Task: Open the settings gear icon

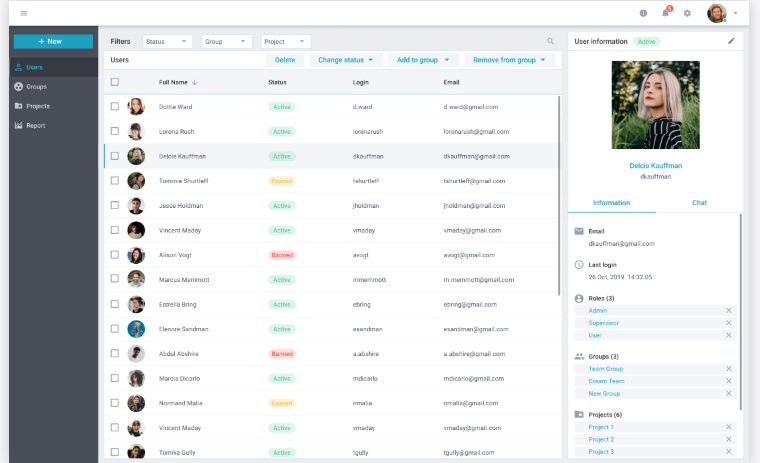Action: pyautogui.click(x=687, y=13)
